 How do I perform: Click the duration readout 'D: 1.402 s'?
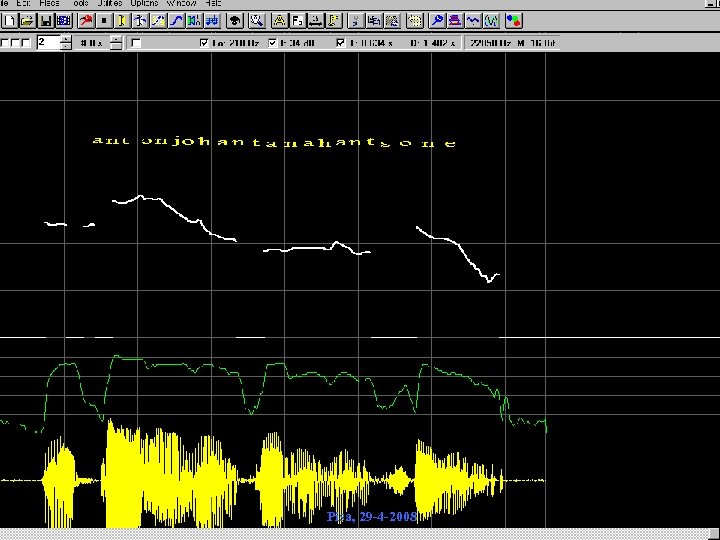pos(433,43)
